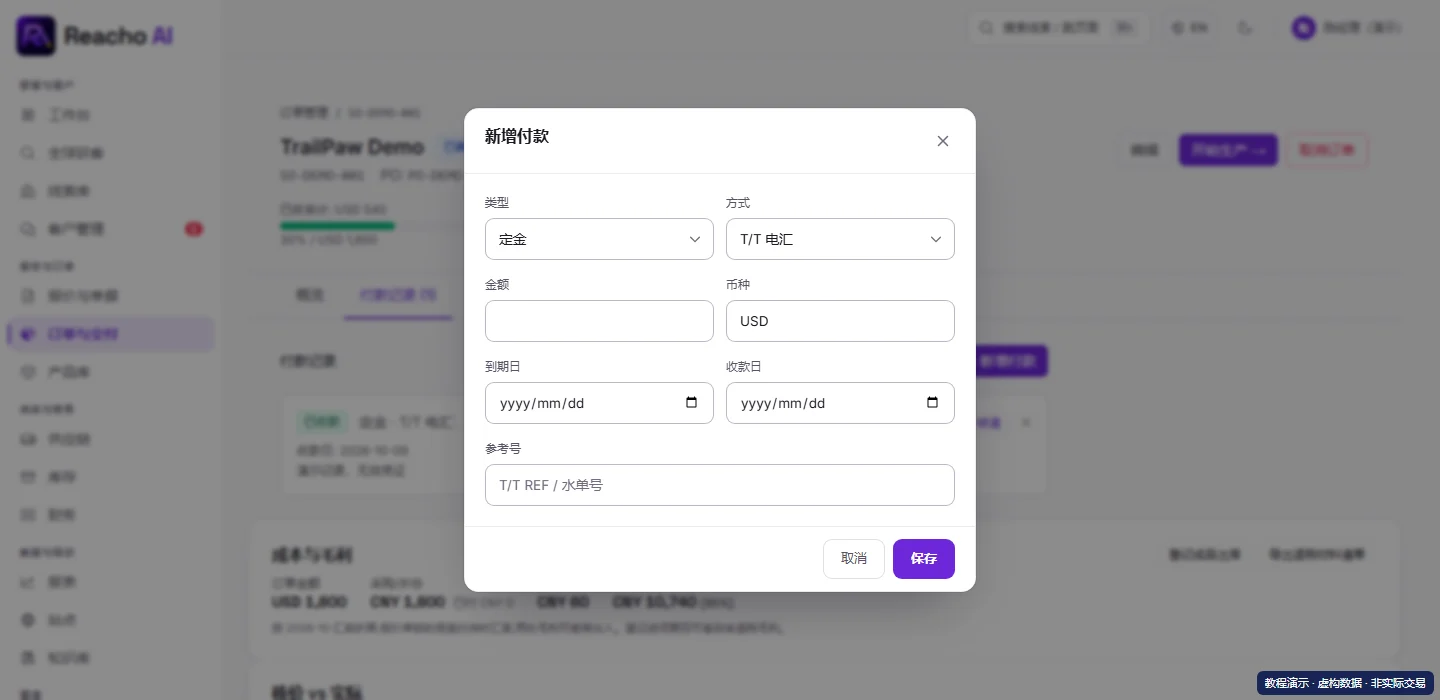Close the 新增付款 dialog with the X
Viewport: 1440px width, 700px height.
[x=942, y=141]
